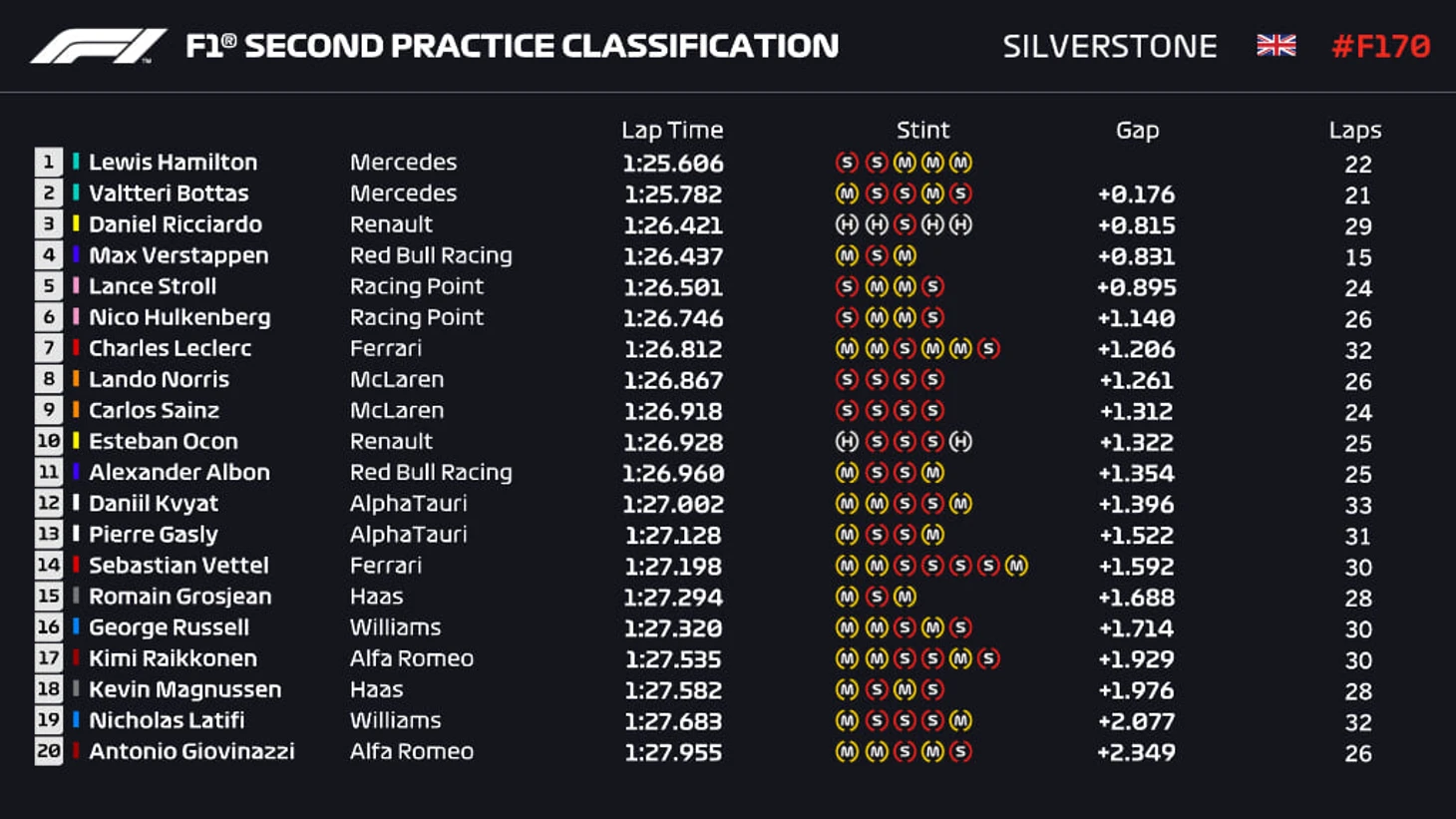This screenshot has height=819, width=1456.
Task: Select the Stint column header
Action: [x=922, y=130]
